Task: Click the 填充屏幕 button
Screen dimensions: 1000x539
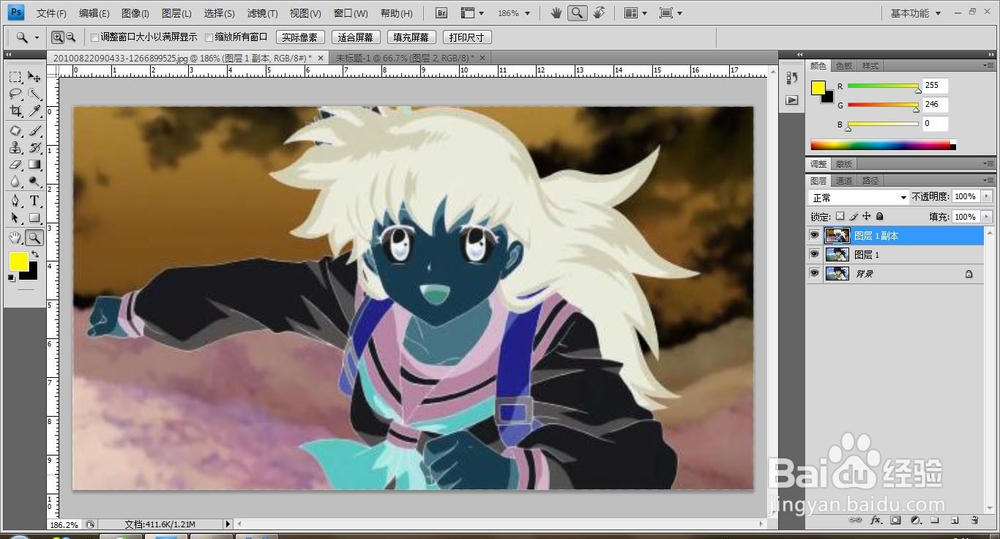Action: (x=411, y=38)
